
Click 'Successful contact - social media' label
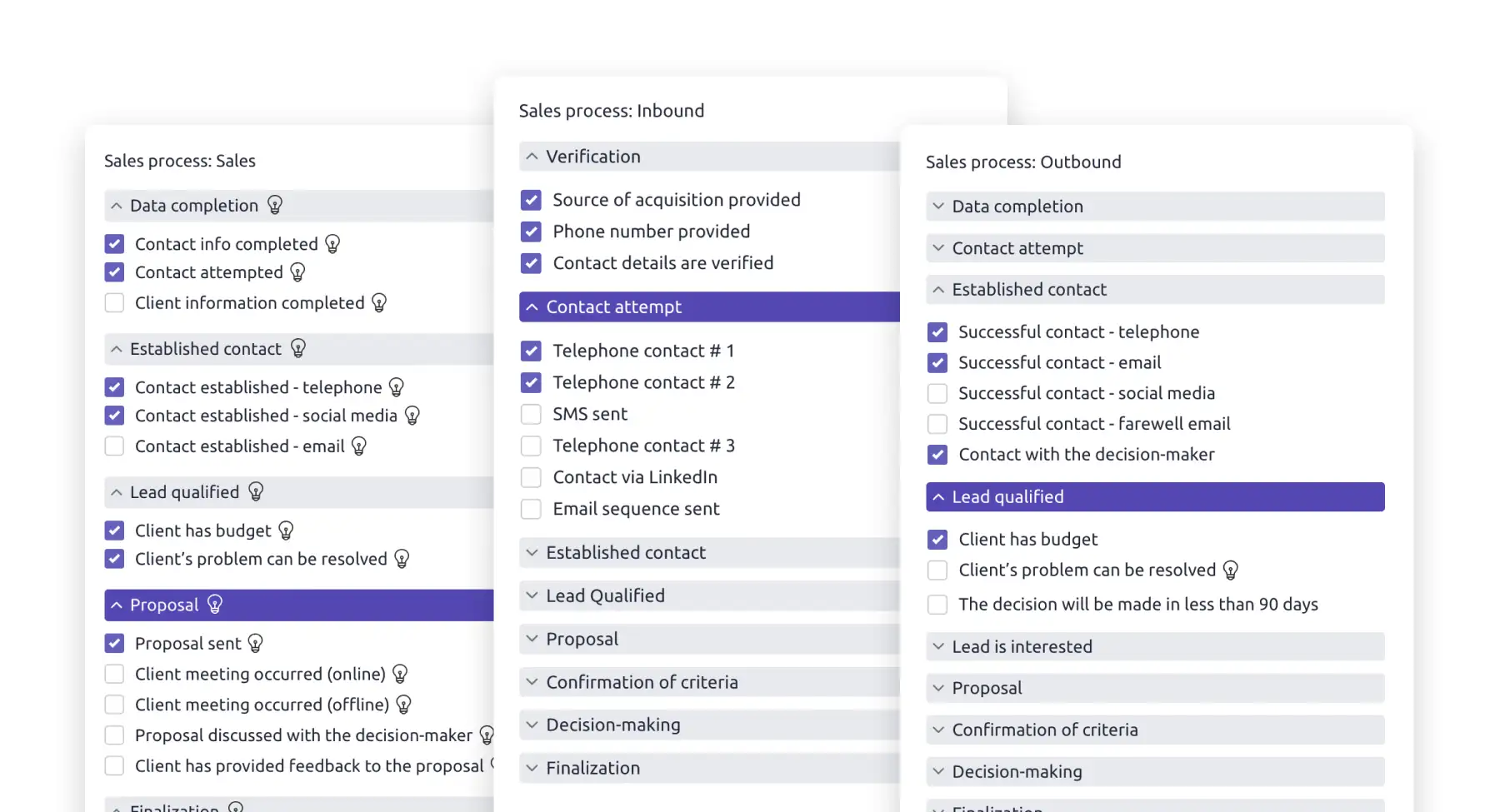click(x=1087, y=393)
